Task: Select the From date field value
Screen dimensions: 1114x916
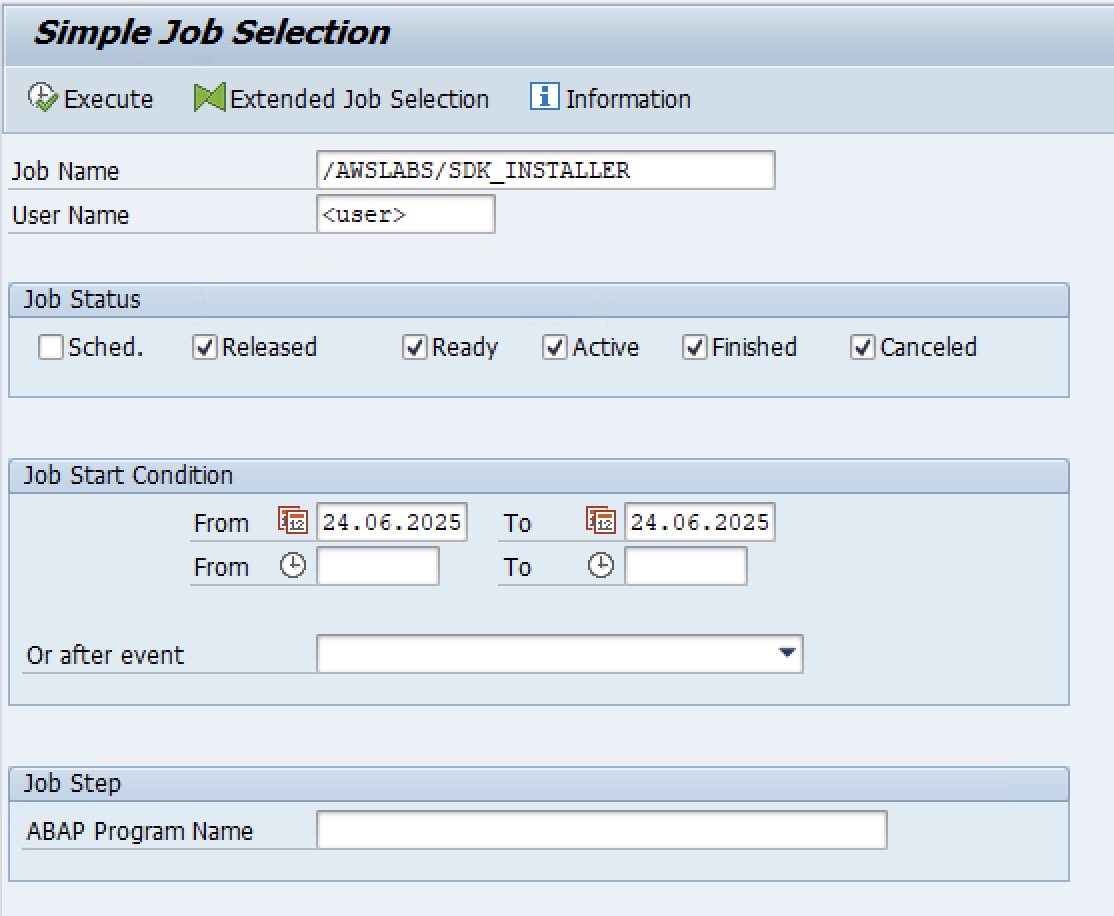Action: tap(392, 522)
